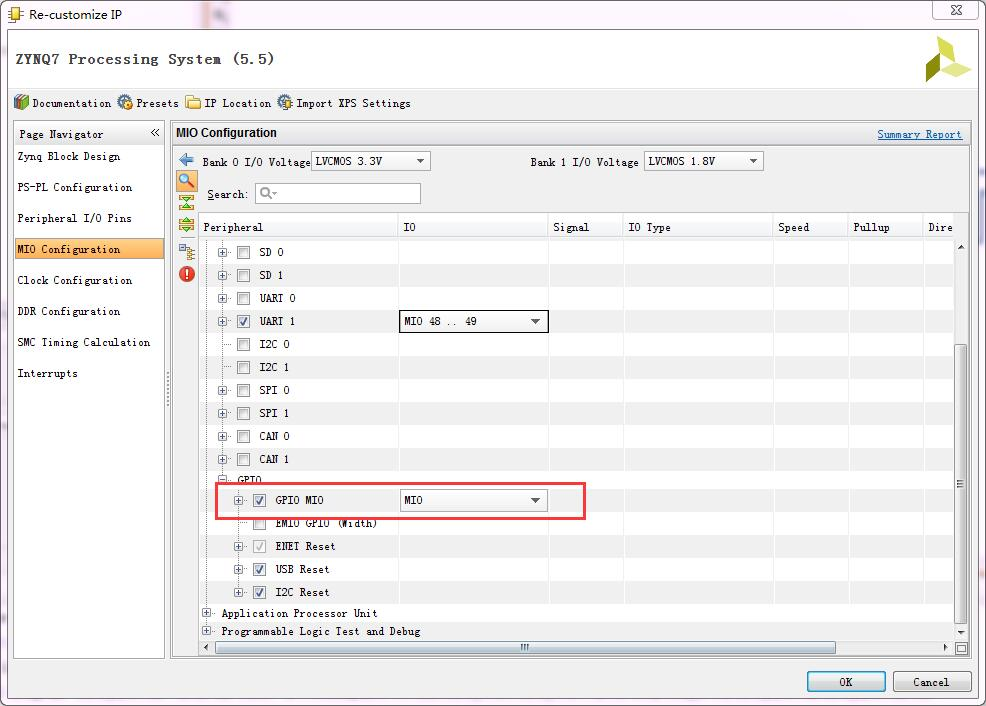Click the blue back arrow icon
The image size is (986, 706).
(186, 160)
